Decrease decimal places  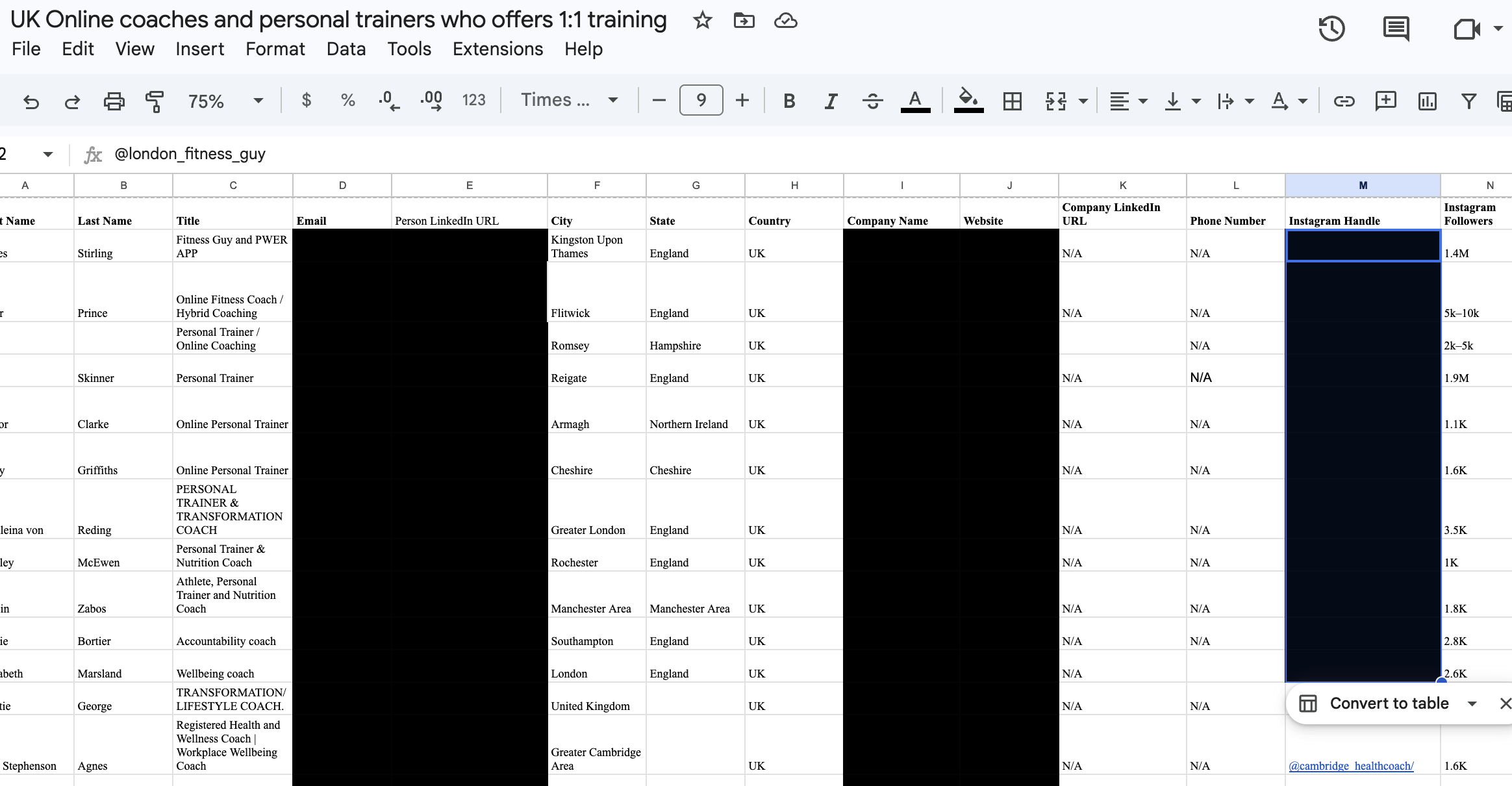[x=388, y=101]
